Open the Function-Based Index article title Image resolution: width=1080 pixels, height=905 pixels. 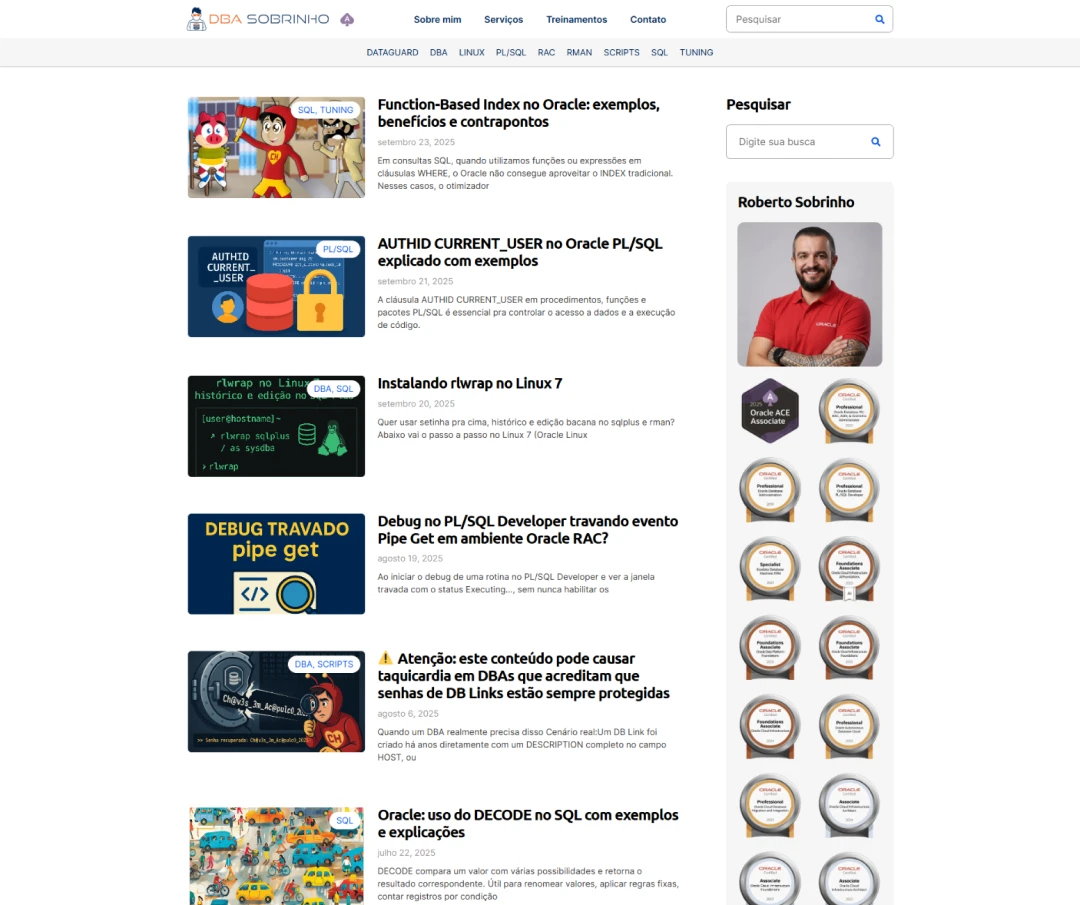518,113
